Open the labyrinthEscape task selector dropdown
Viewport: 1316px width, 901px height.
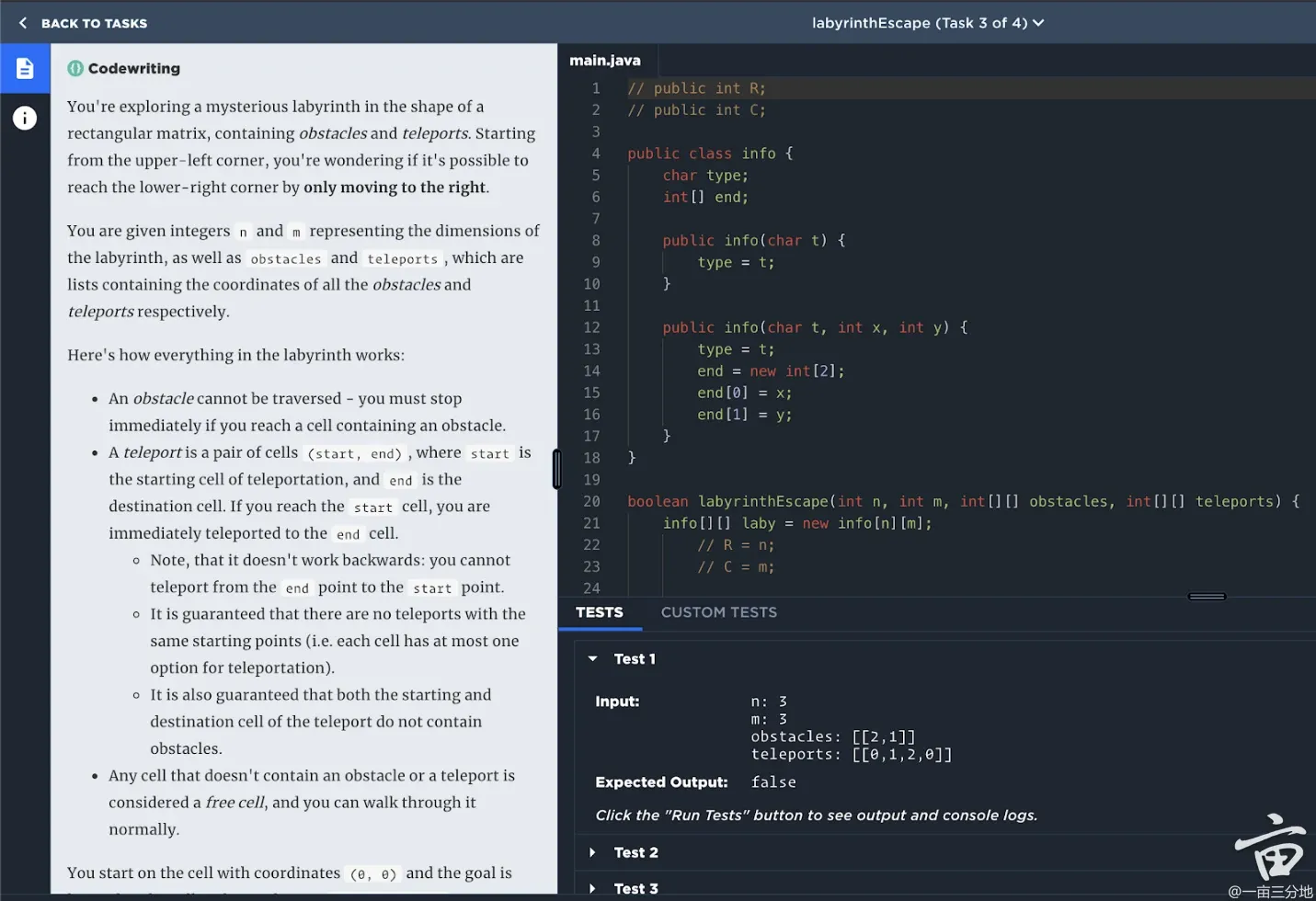coord(927,23)
